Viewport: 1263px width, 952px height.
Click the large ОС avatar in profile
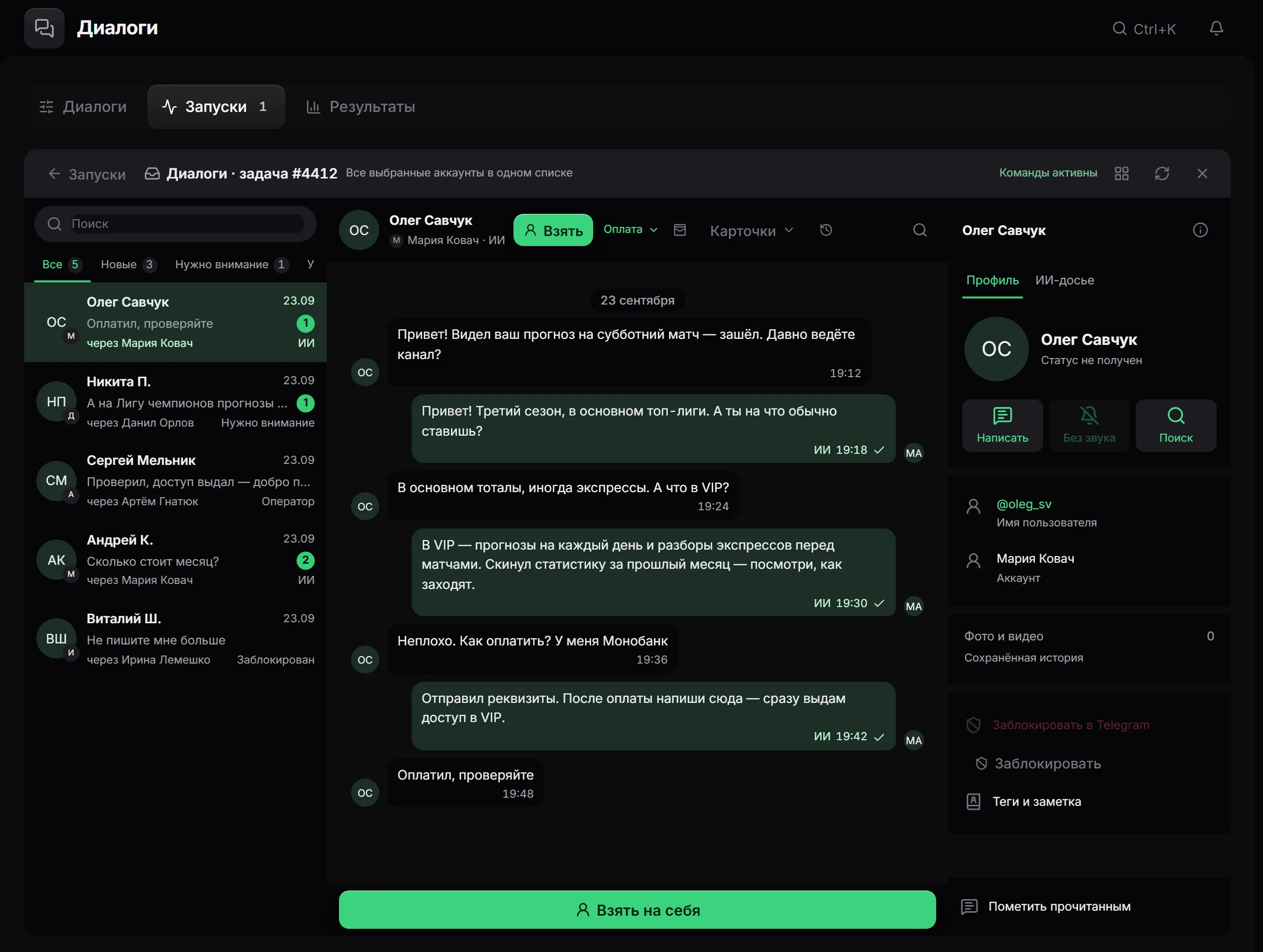996,349
